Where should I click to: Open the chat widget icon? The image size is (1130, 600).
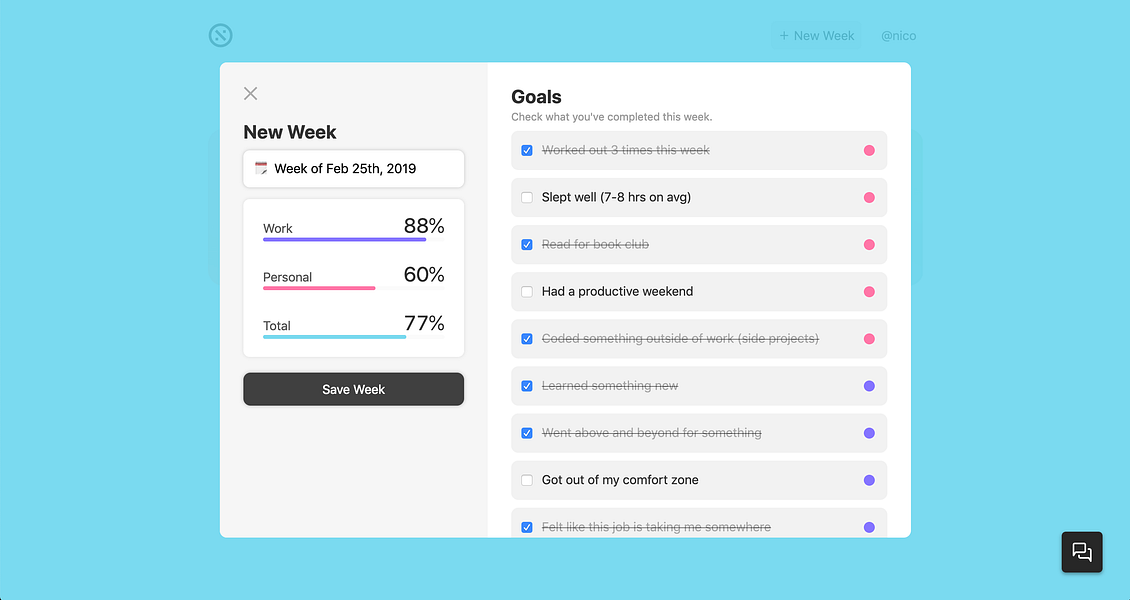pyautogui.click(x=1082, y=552)
